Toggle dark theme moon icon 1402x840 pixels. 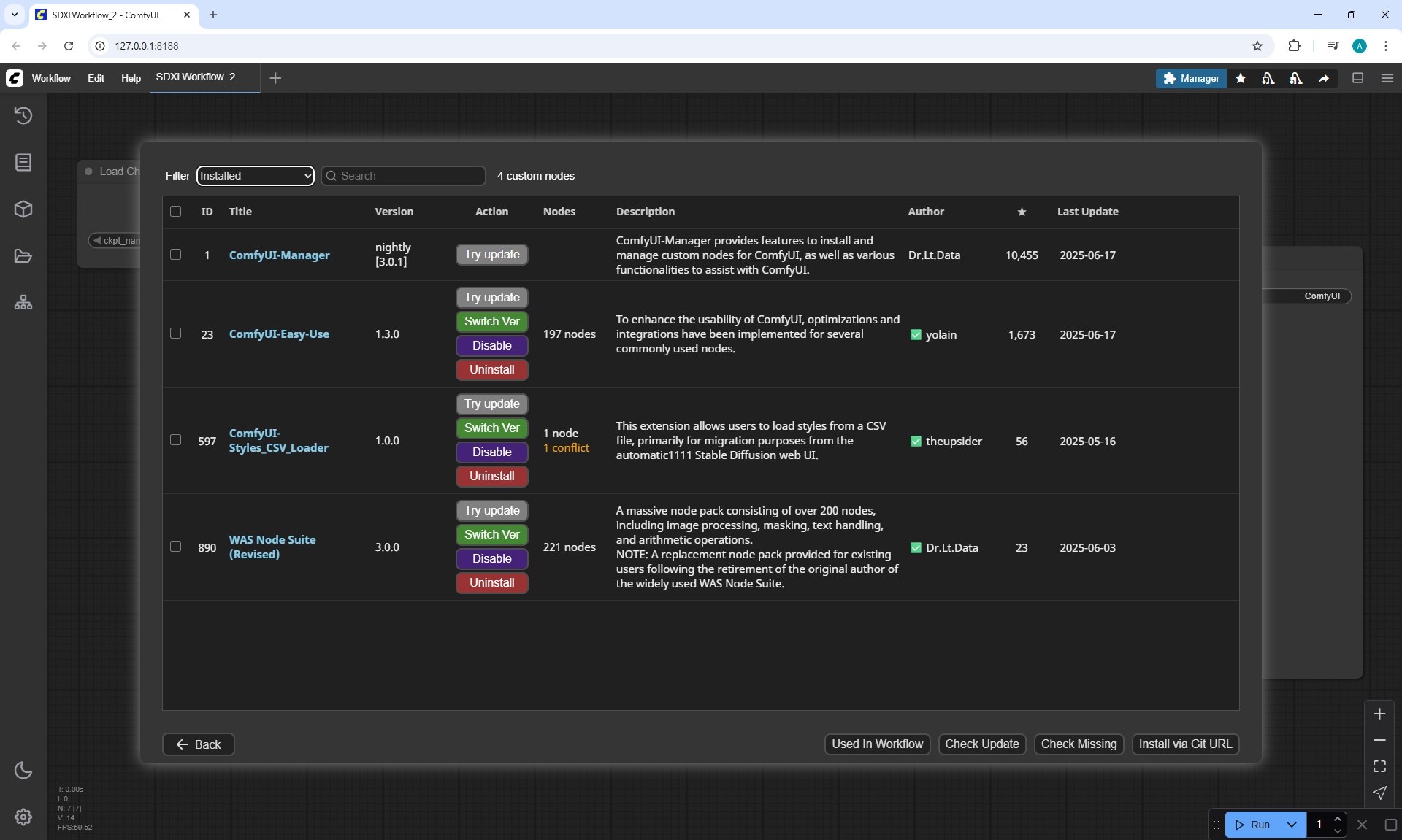coord(23,770)
